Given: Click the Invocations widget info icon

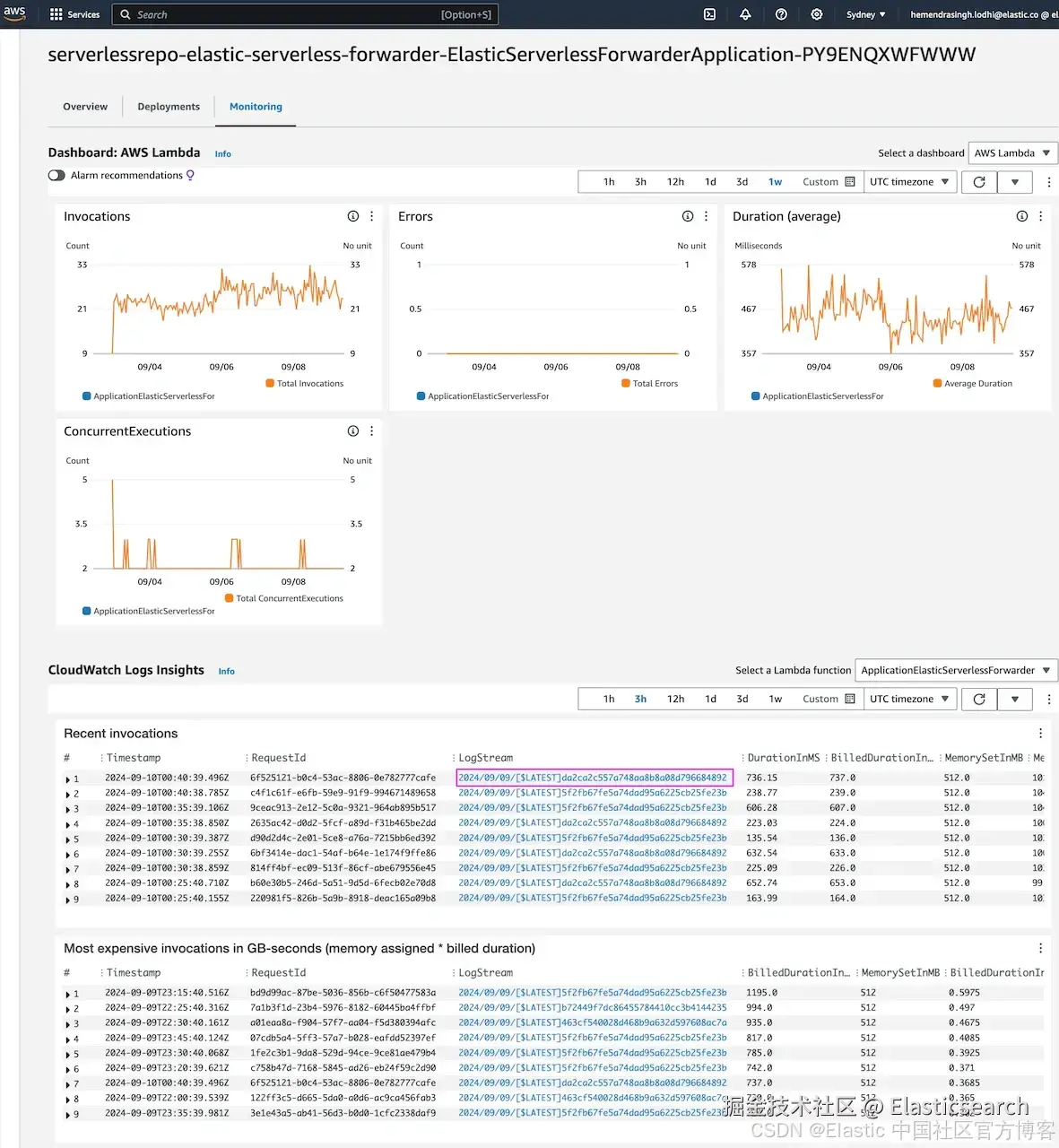Looking at the screenshot, I should point(353,216).
